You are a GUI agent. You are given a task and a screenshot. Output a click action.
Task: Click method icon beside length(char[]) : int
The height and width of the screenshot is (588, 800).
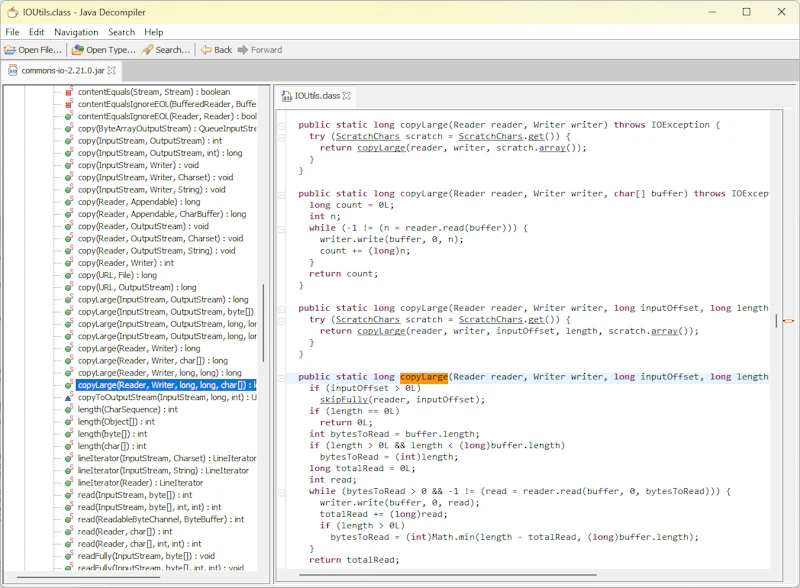click(x=69, y=446)
